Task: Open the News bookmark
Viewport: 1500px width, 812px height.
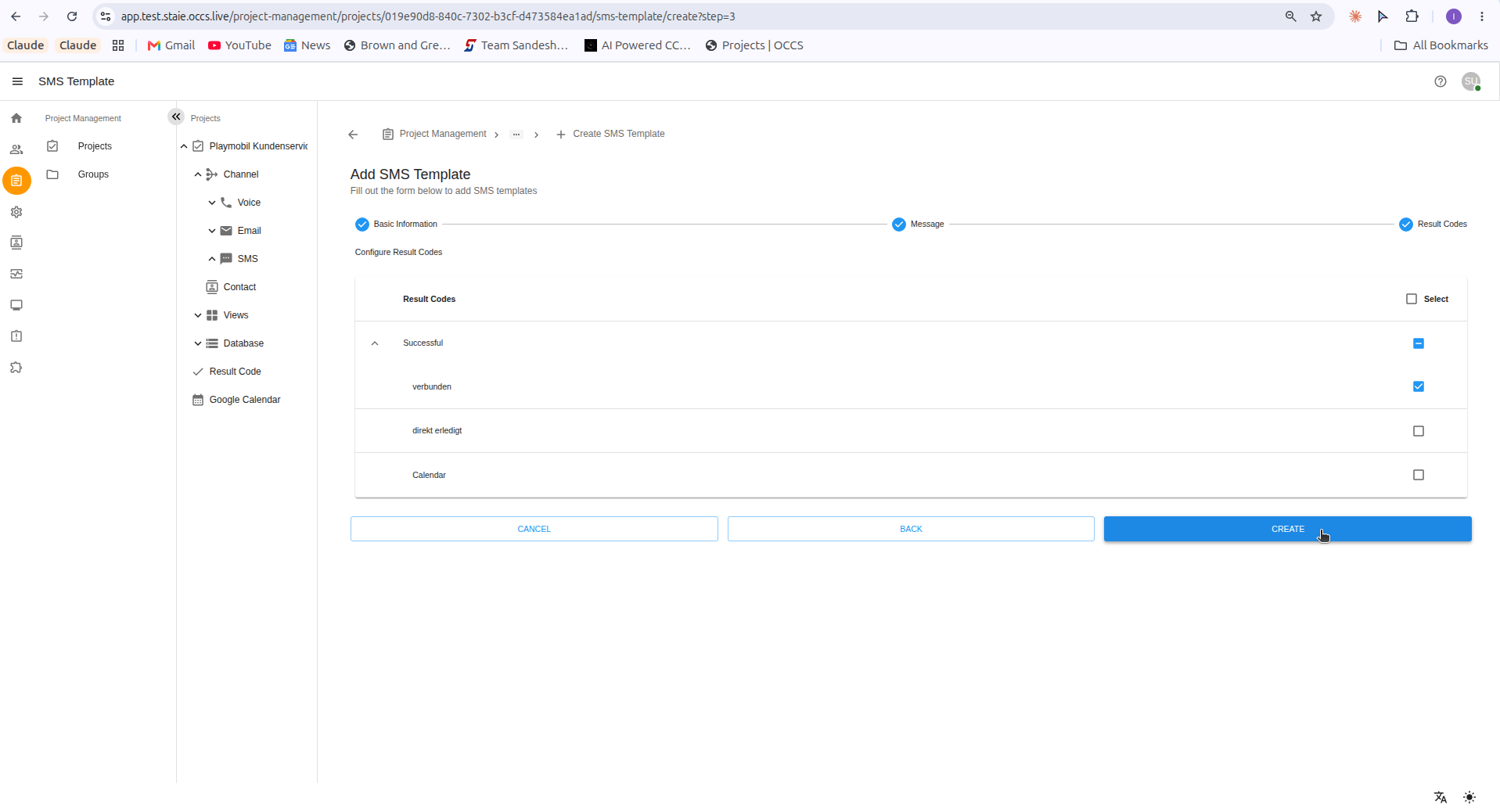Action: point(308,45)
